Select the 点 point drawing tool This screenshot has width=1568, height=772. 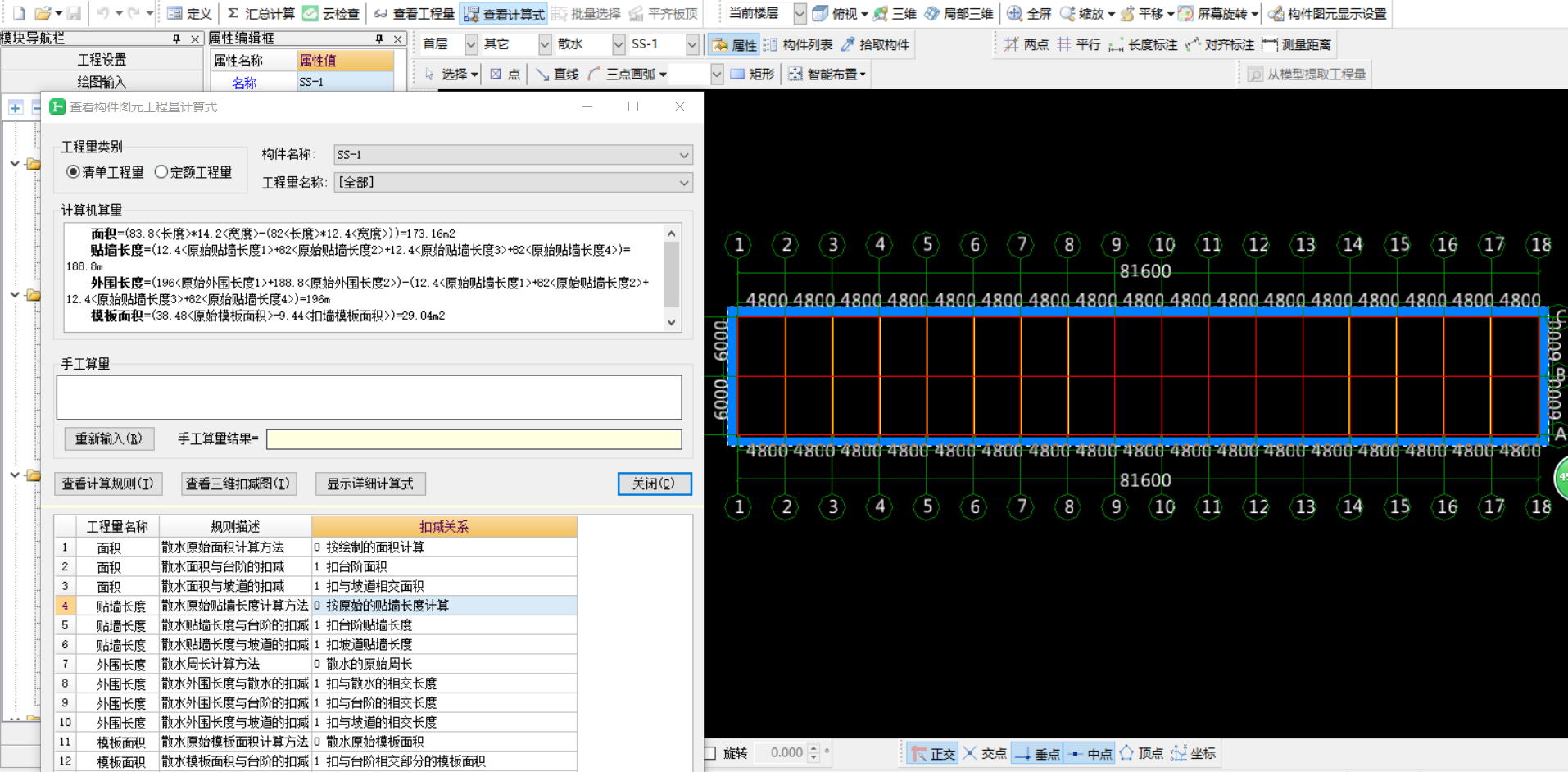click(x=505, y=74)
